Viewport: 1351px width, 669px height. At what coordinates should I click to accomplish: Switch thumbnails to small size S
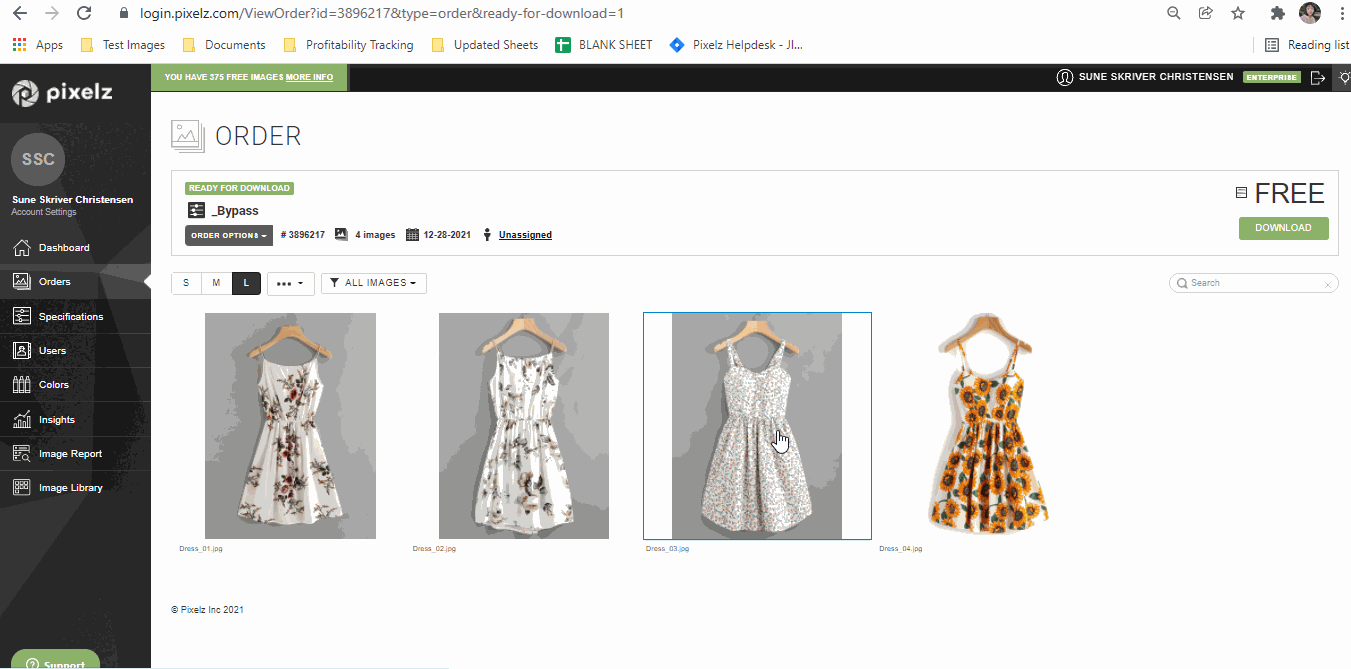click(x=186, y=283)
